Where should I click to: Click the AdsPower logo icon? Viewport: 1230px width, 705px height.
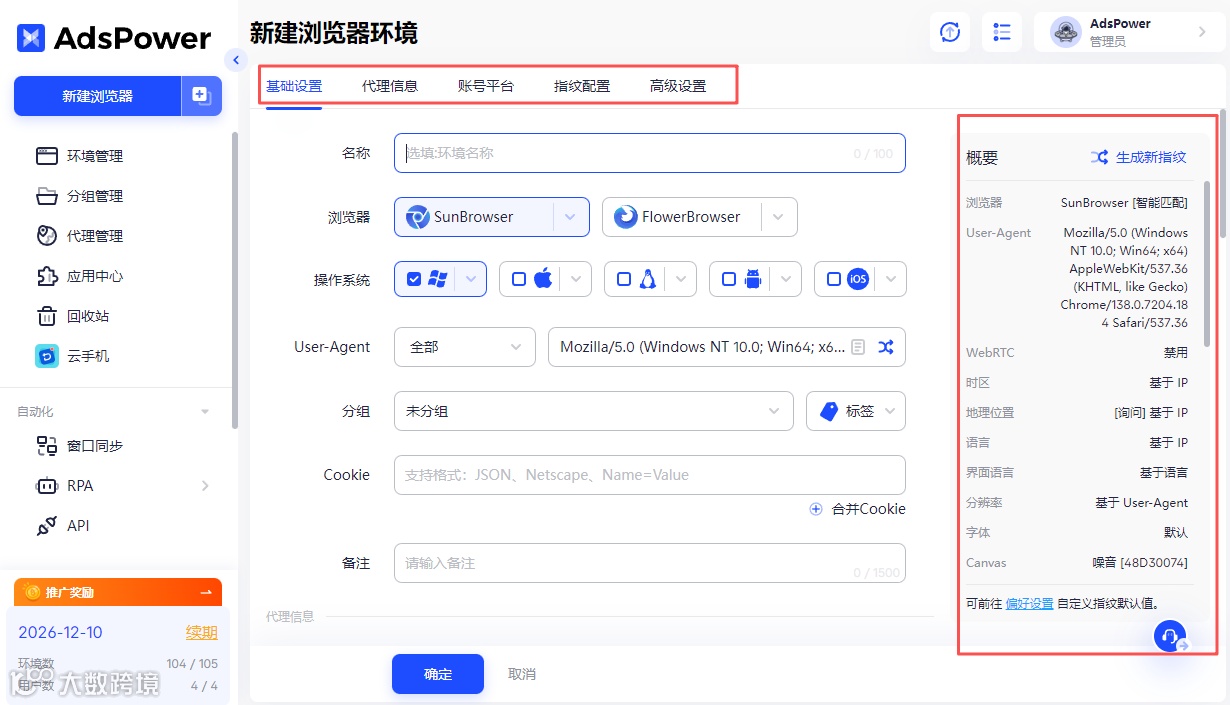pos(31,38)
